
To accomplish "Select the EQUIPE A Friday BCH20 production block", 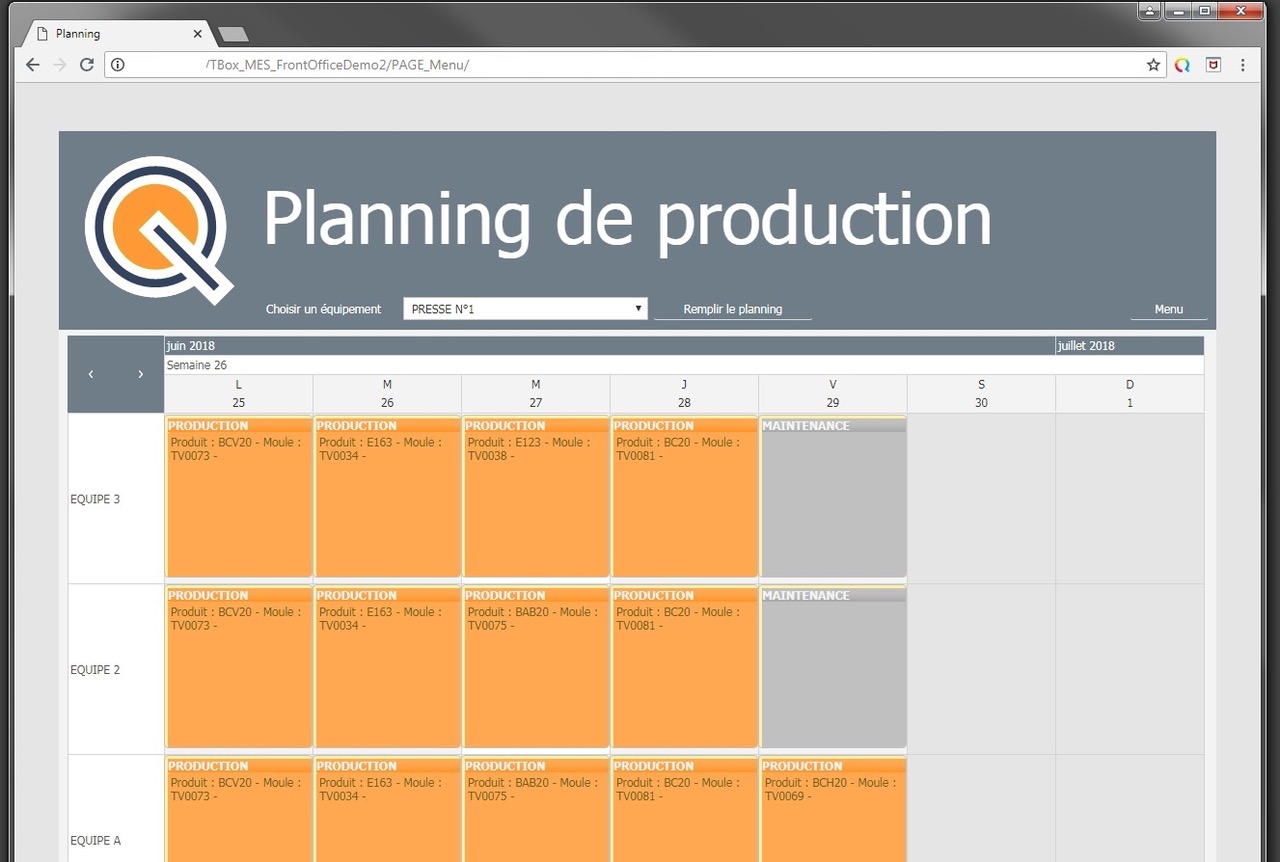I will [x=833, y=810].
